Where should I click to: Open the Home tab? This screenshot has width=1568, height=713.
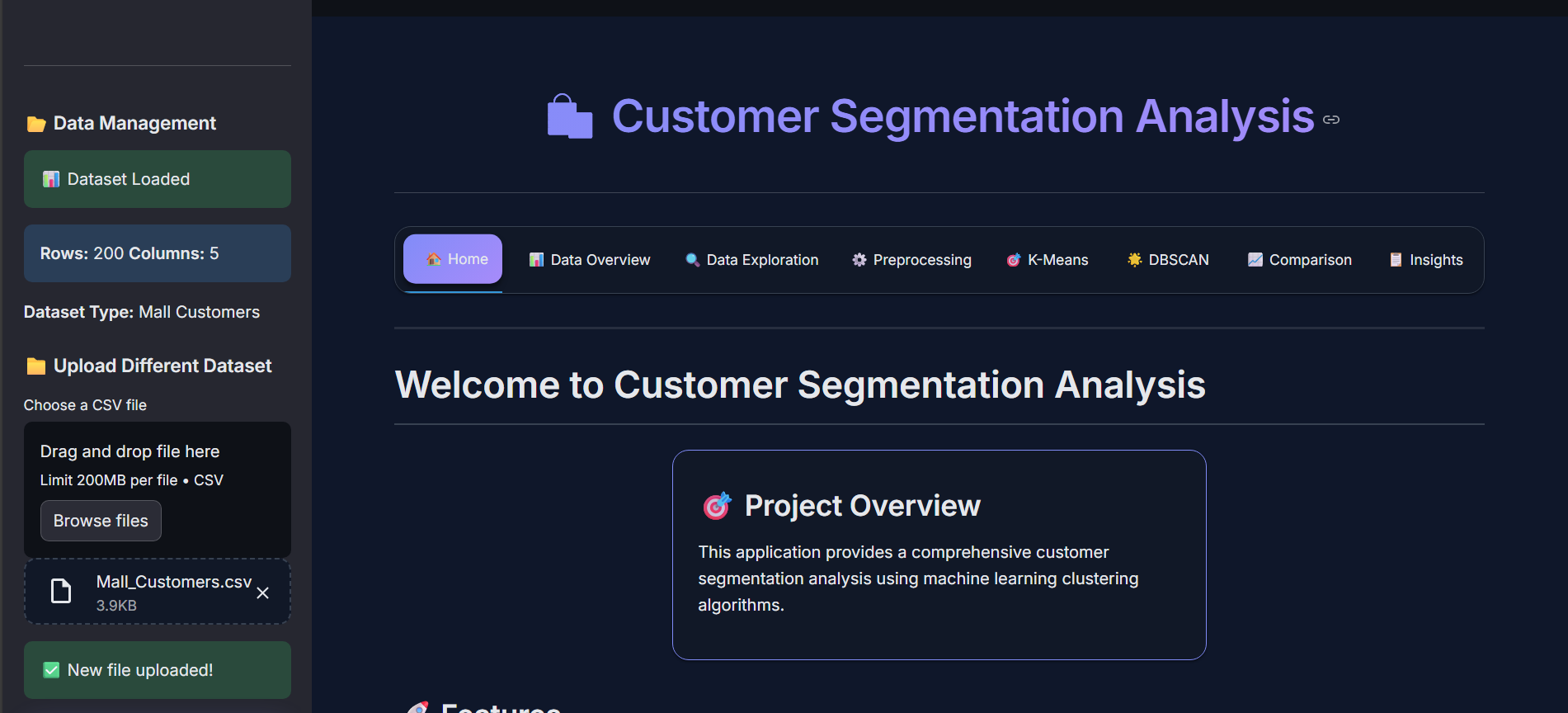[x=453, y=259]
